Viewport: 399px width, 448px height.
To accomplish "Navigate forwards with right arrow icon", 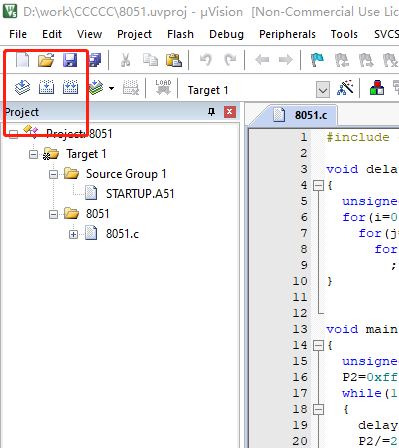I will click(286, 60).
